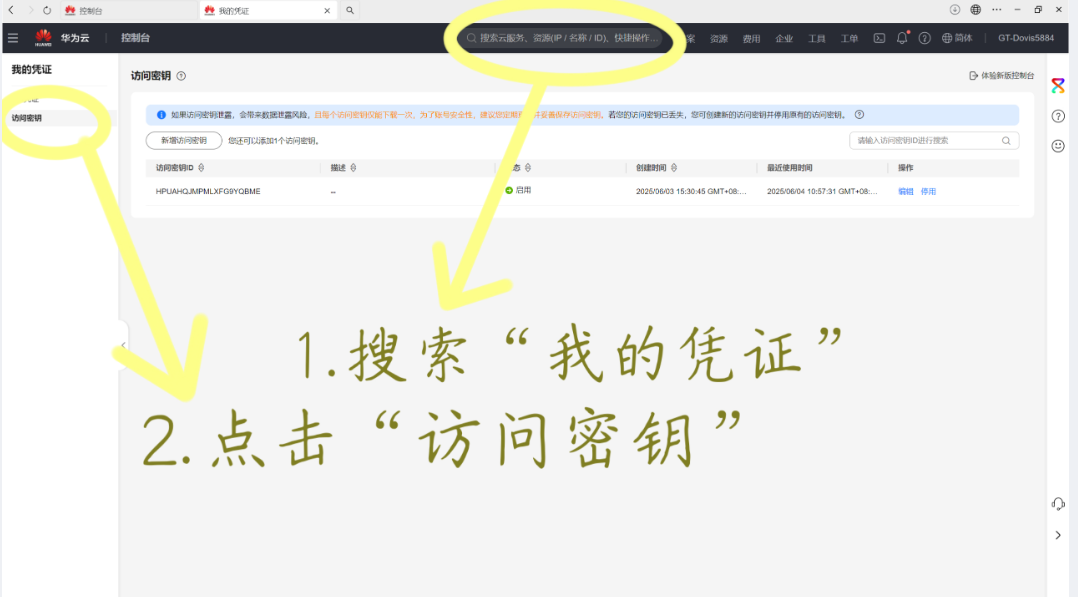
Task: Sort by 创建时间 column arrows
Action: coord(674,168)
